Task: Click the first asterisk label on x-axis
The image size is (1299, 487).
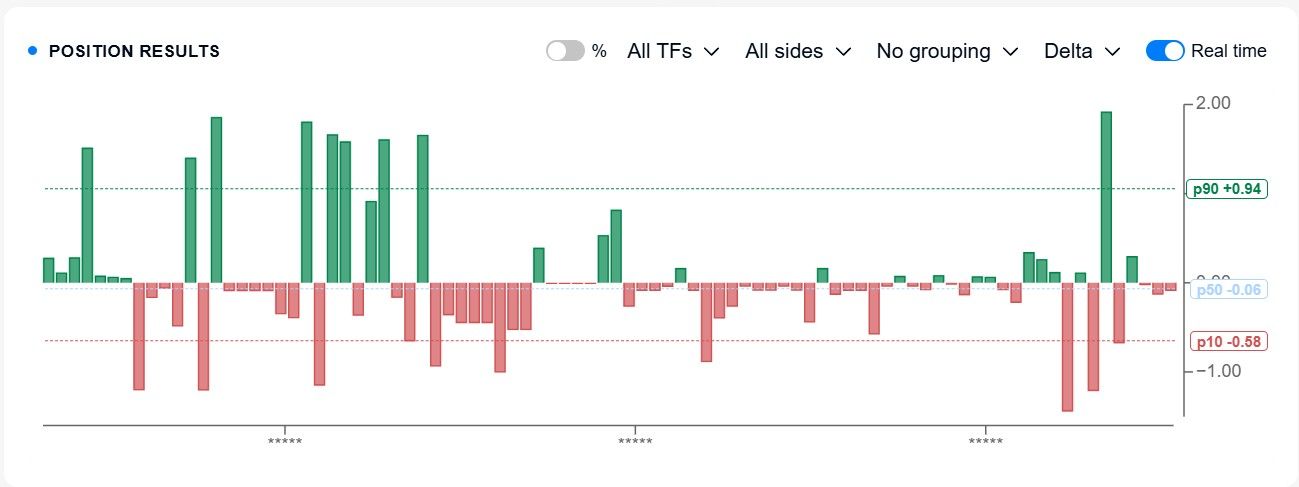Action: click(285, 441)
